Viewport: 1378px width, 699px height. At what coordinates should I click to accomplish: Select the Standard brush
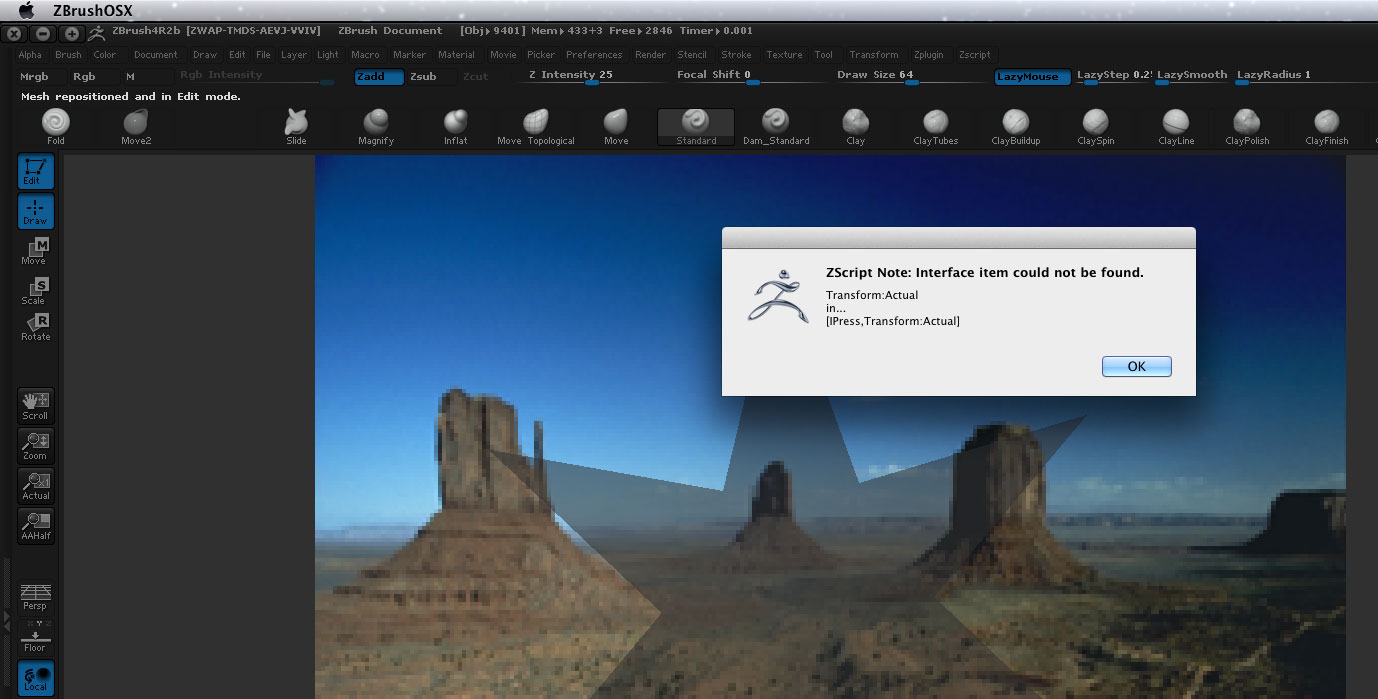[696, 127]
